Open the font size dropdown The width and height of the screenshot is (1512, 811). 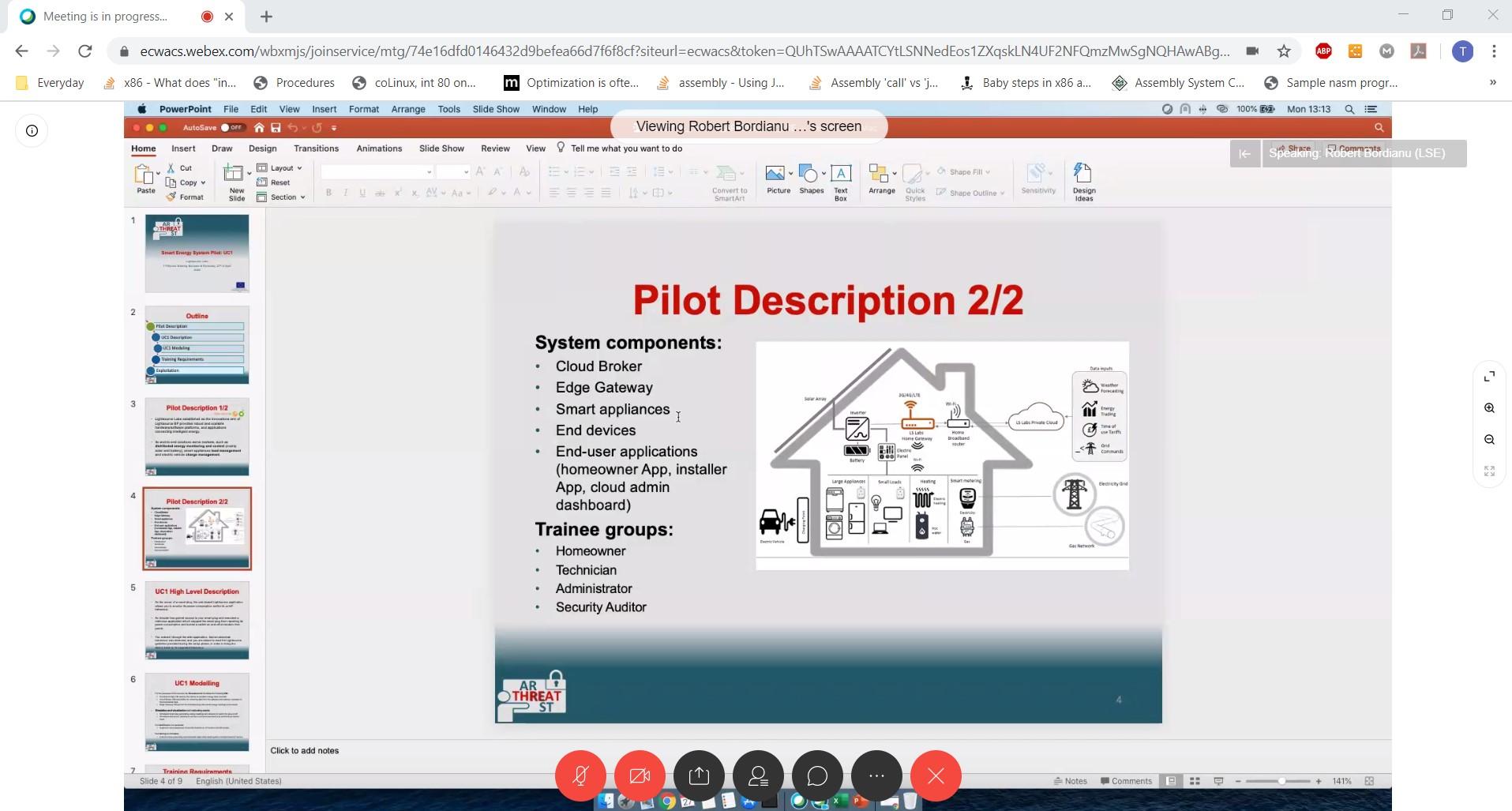(x=466, y=172)
